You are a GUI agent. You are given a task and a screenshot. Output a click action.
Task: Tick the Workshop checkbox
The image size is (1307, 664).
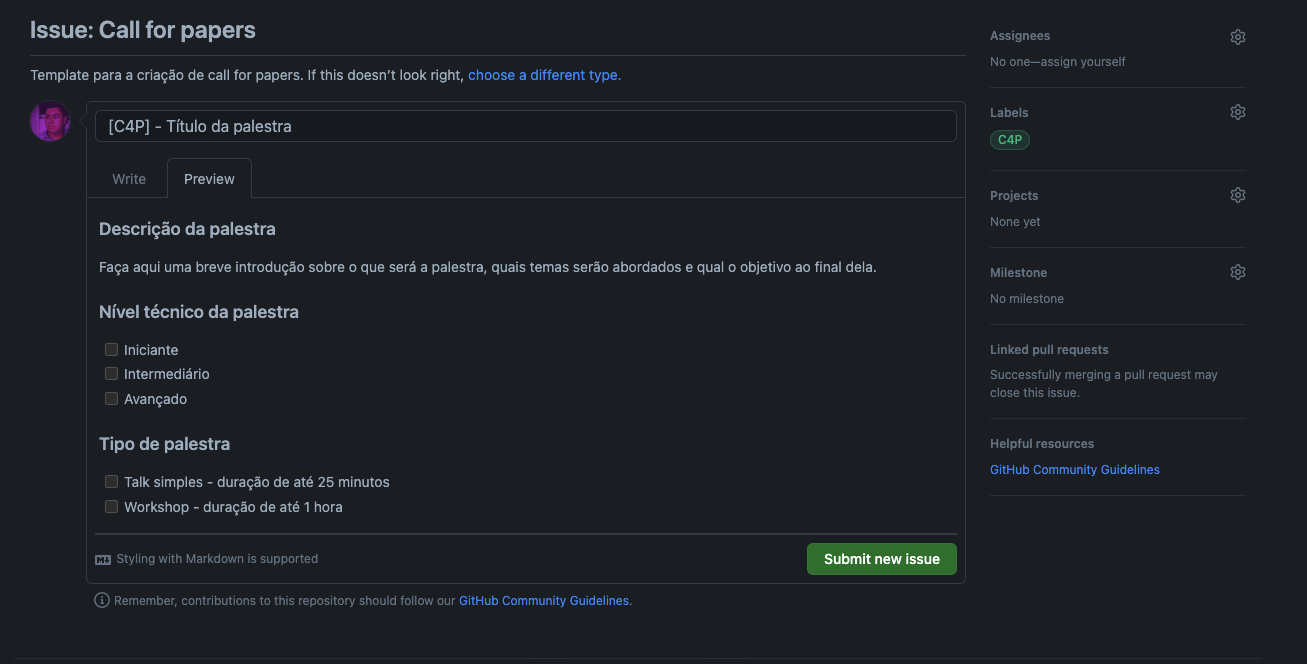(x=112, y=507)
